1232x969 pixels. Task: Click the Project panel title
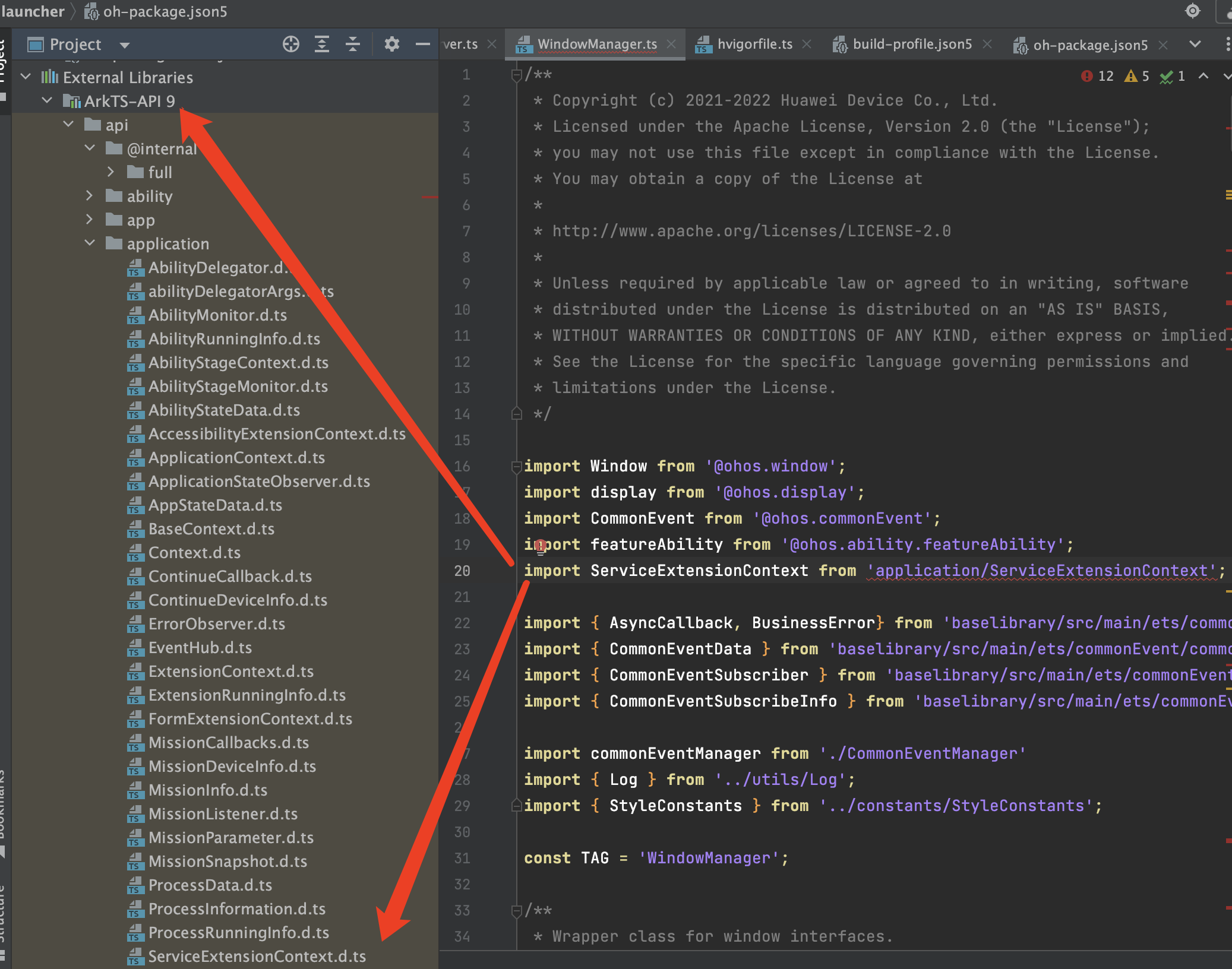(x=75, y=45)
